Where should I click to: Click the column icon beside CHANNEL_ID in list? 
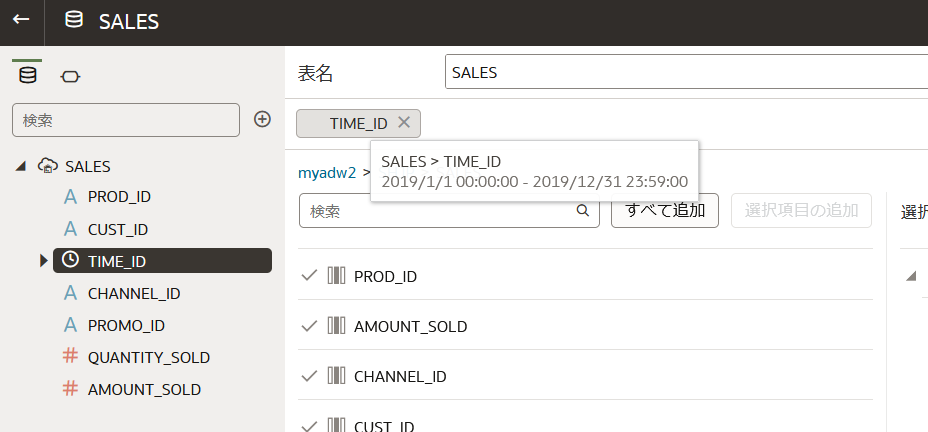tap(336, 376)
